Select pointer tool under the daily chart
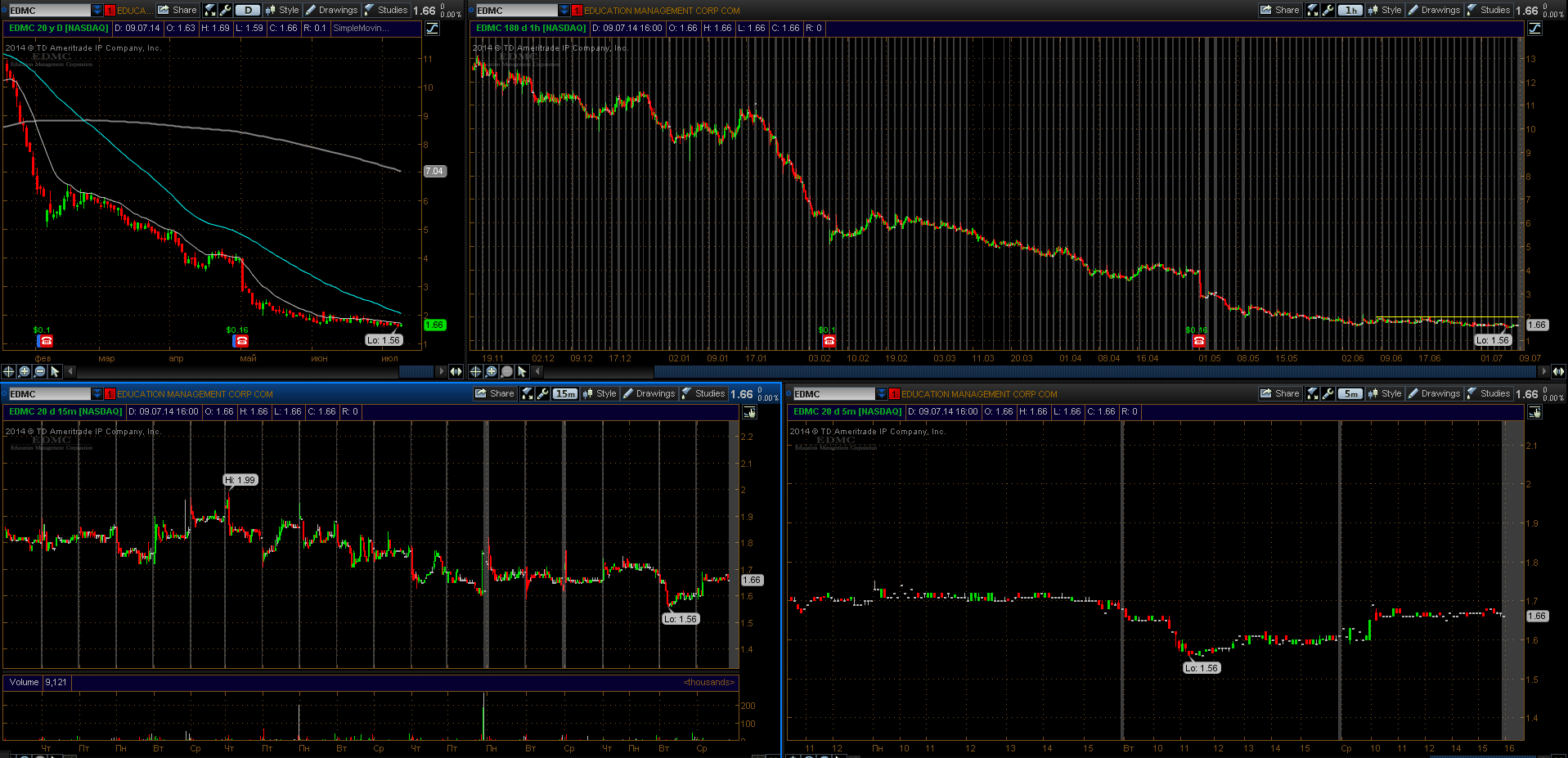1568x758 pixels. [55, 371]
